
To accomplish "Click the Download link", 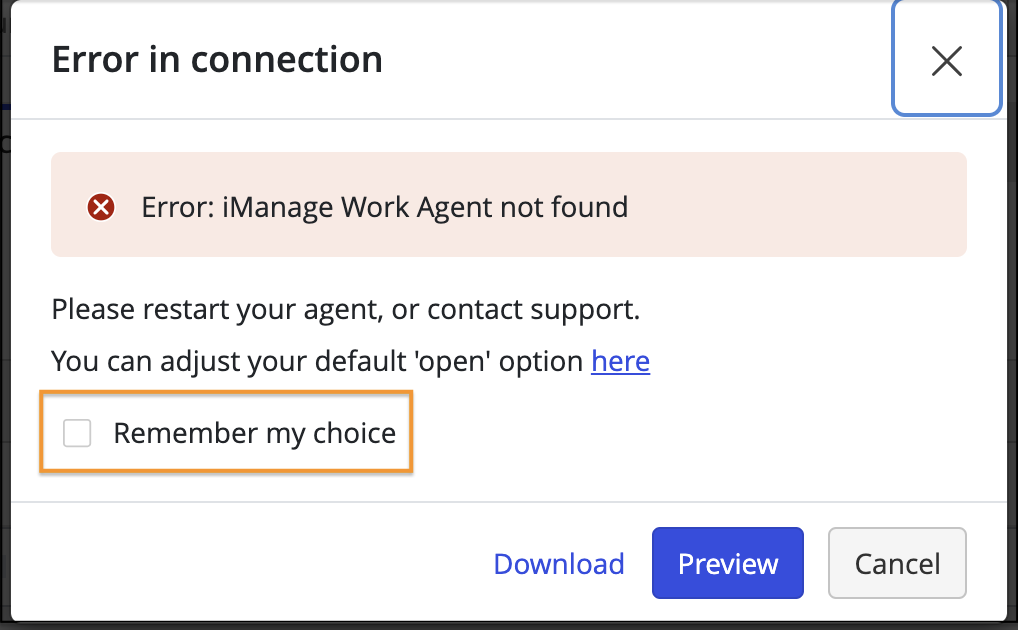I will 558,563.
